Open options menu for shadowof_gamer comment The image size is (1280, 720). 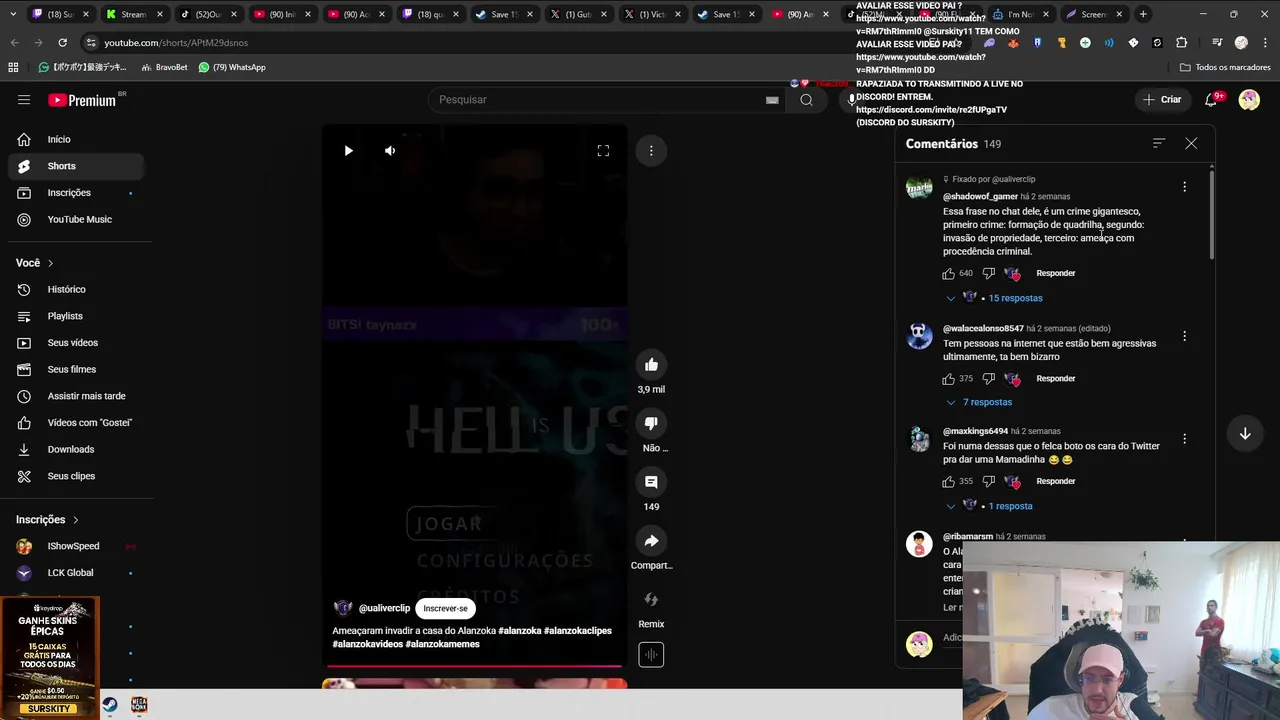click(x=1184, y=187)
